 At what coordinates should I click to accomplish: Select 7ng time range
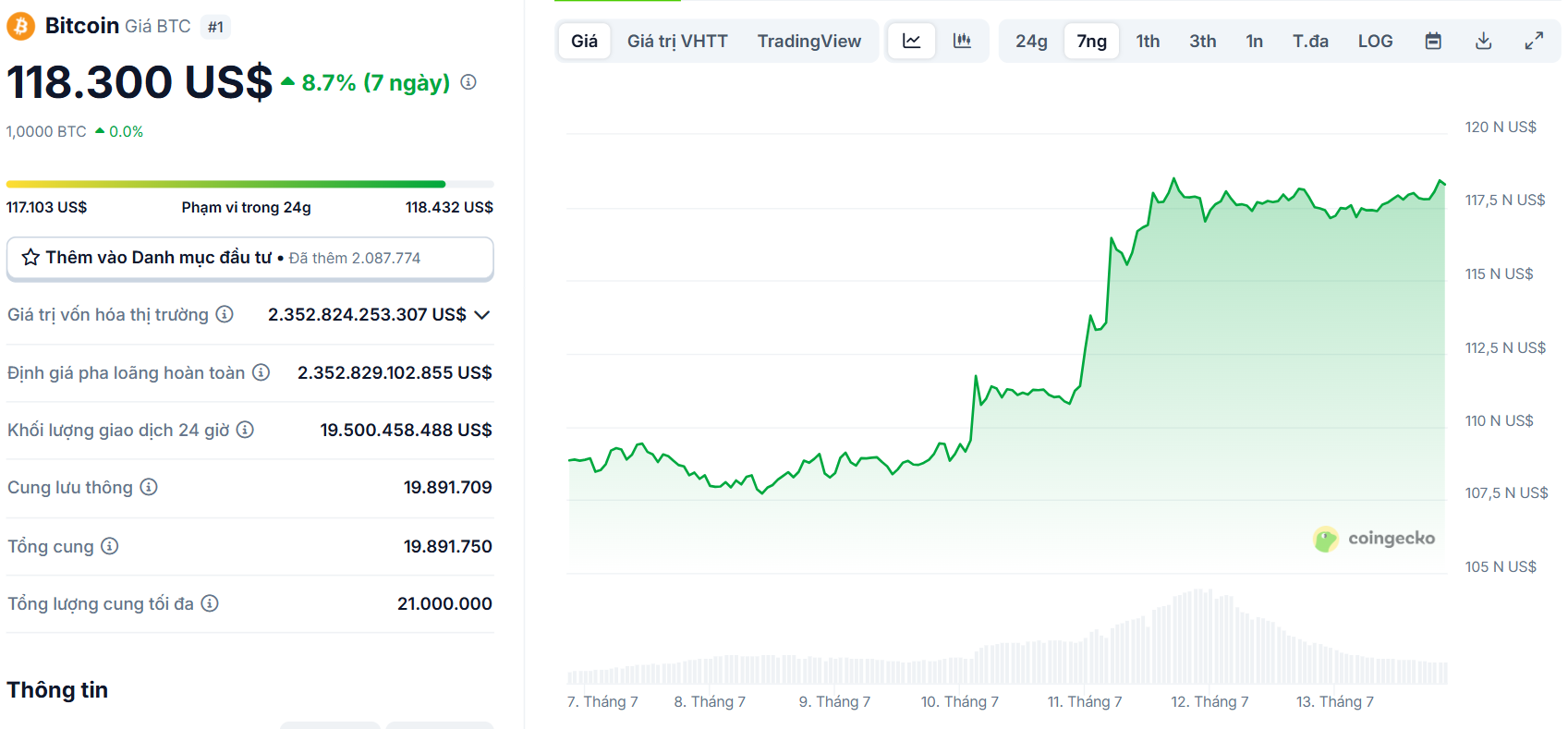(x=1091, y=41)
